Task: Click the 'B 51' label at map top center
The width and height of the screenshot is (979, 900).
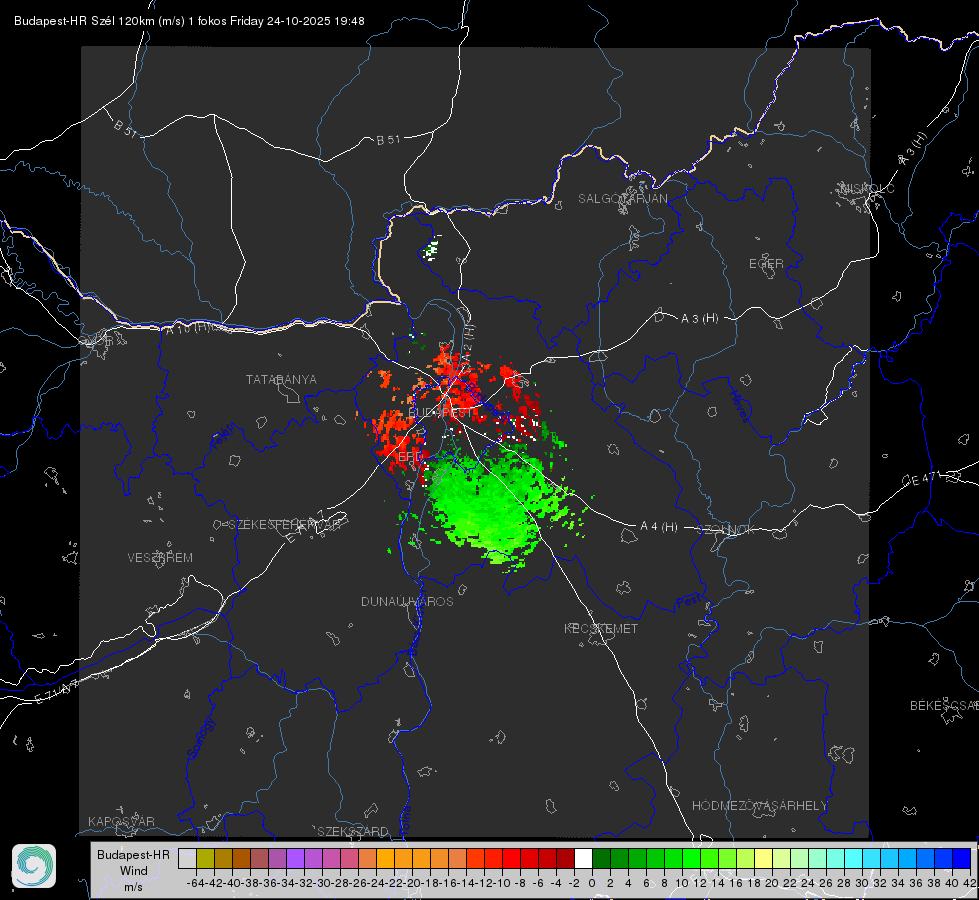Action: point(388,140)
